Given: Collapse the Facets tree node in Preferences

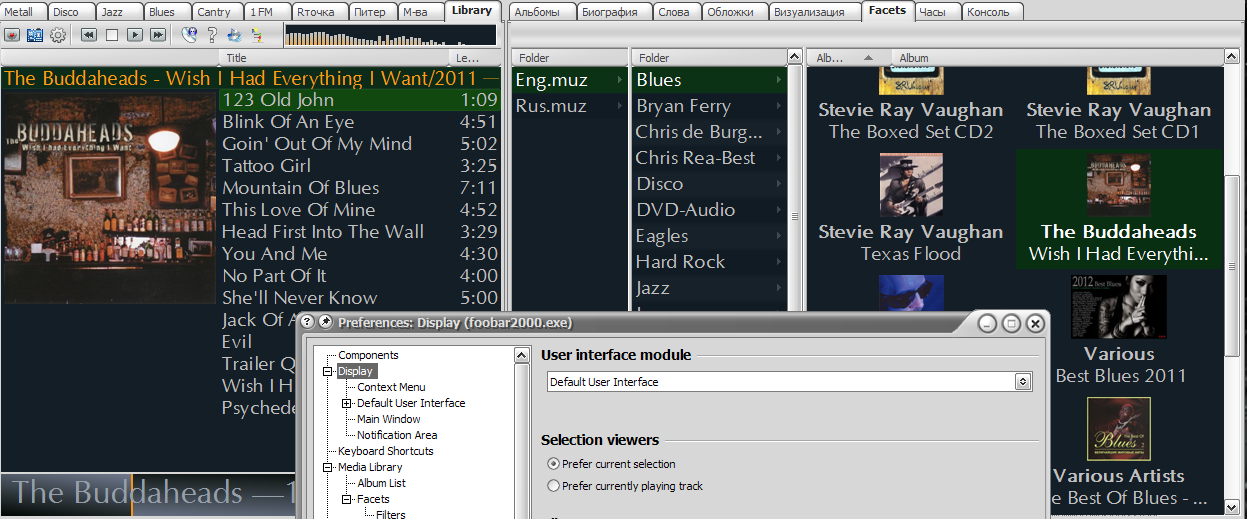Looking at the screenshot, I should pos(347,499).
